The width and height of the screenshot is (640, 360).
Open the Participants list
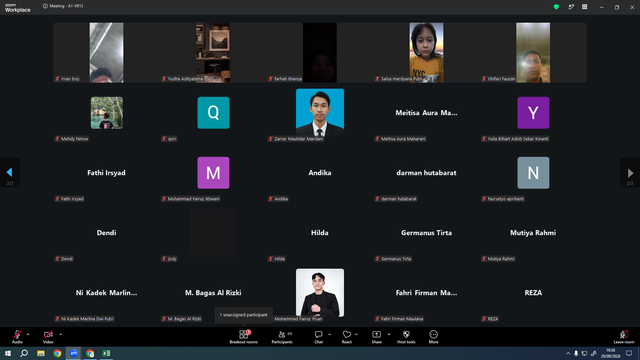pos(282,337)
